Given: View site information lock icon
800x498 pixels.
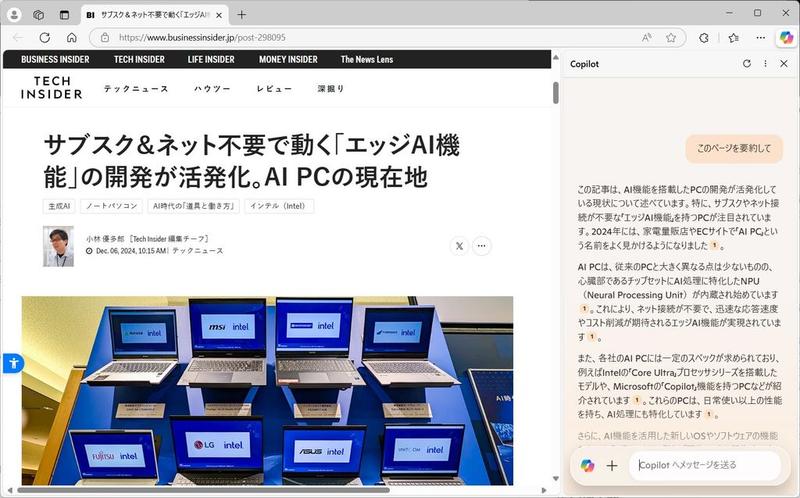Looking at the screenshot, I should pyautogui.click(x=105, y=37).
